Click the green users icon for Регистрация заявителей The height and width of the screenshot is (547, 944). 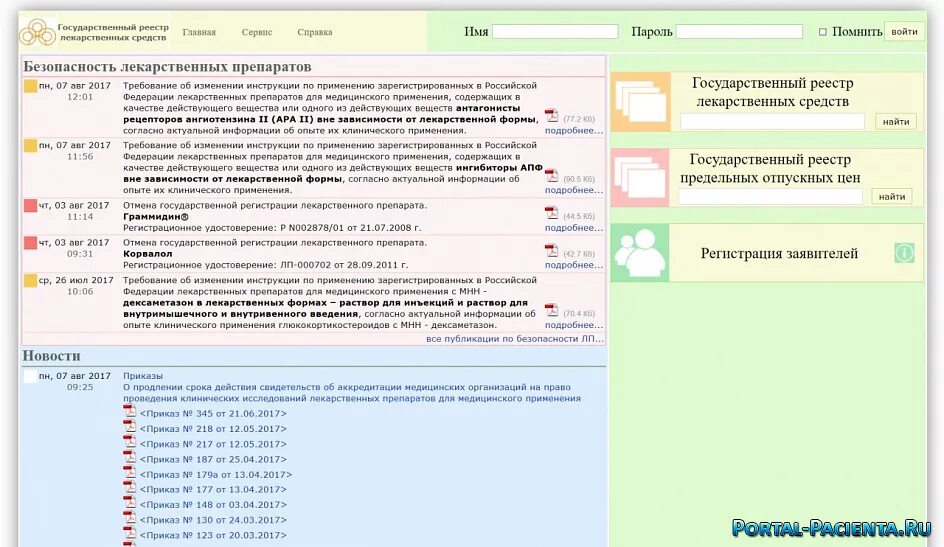[x=641, y=253]
